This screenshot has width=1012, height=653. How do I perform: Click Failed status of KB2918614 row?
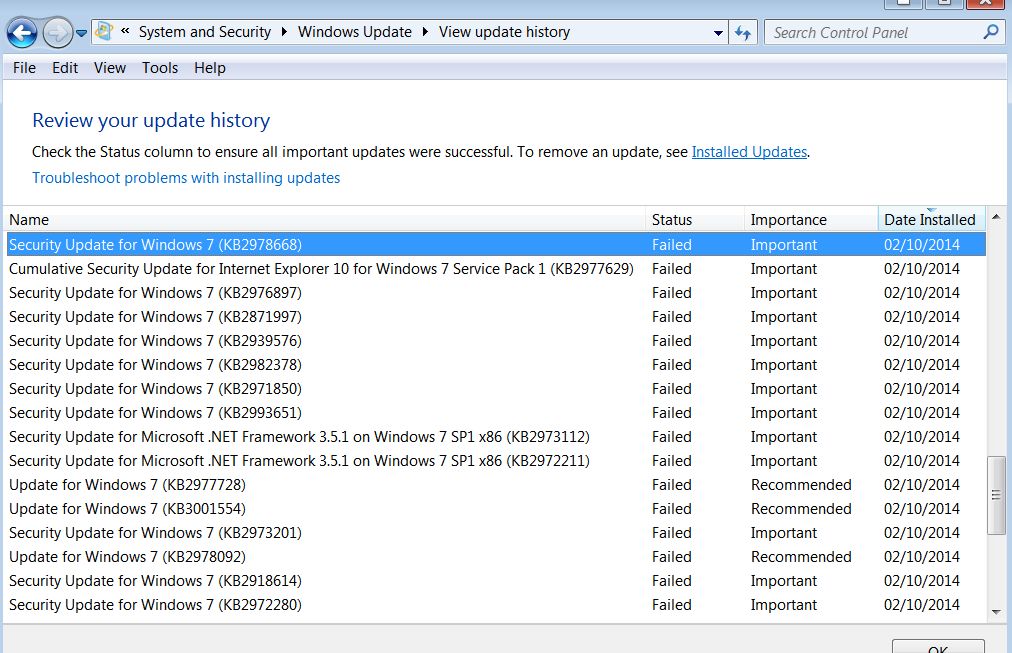671,581
